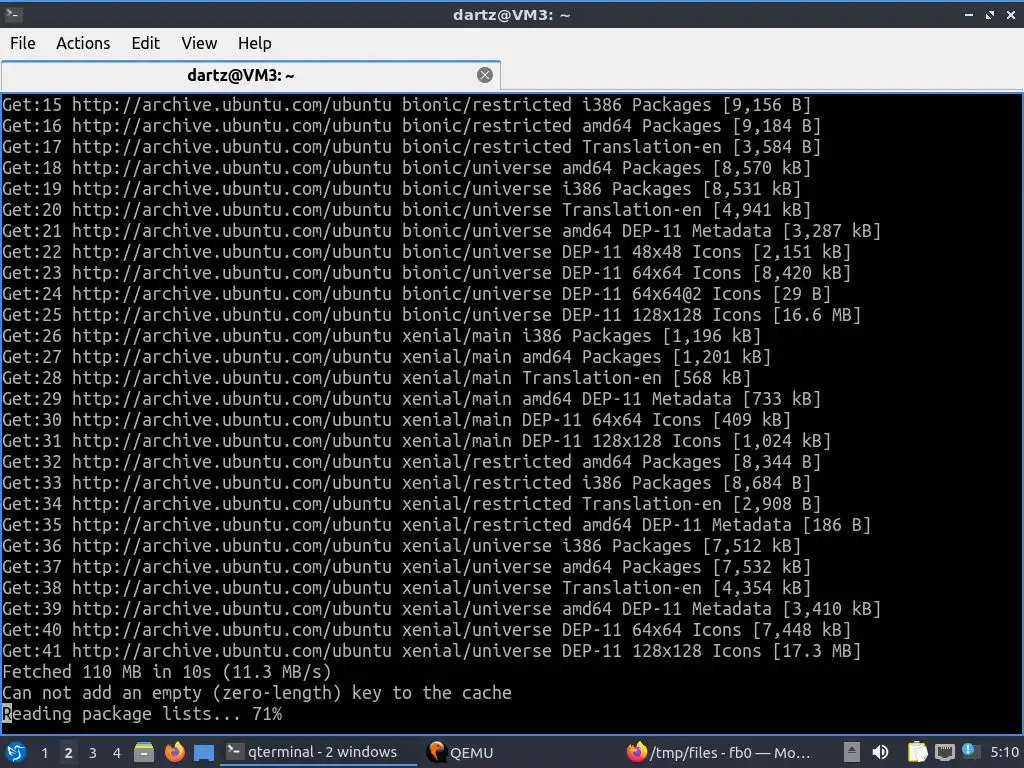The height and width of the screenshot is (768, 1024).
Task: Click the 'Fetched 110 MB in 10s' line
Action: 167,672
